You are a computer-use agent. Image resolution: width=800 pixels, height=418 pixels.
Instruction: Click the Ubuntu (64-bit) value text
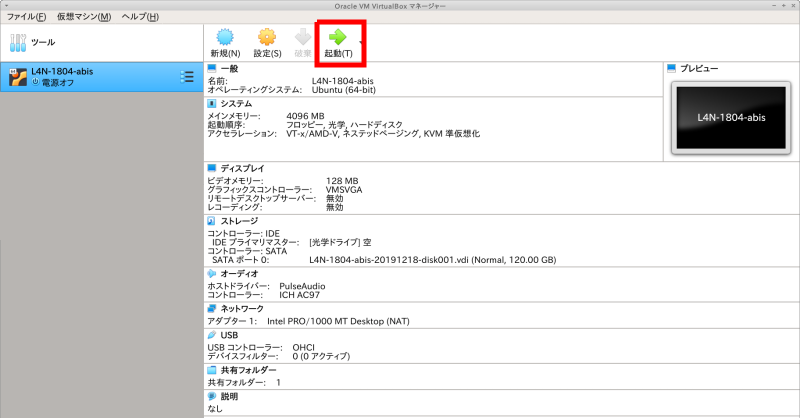344,90
